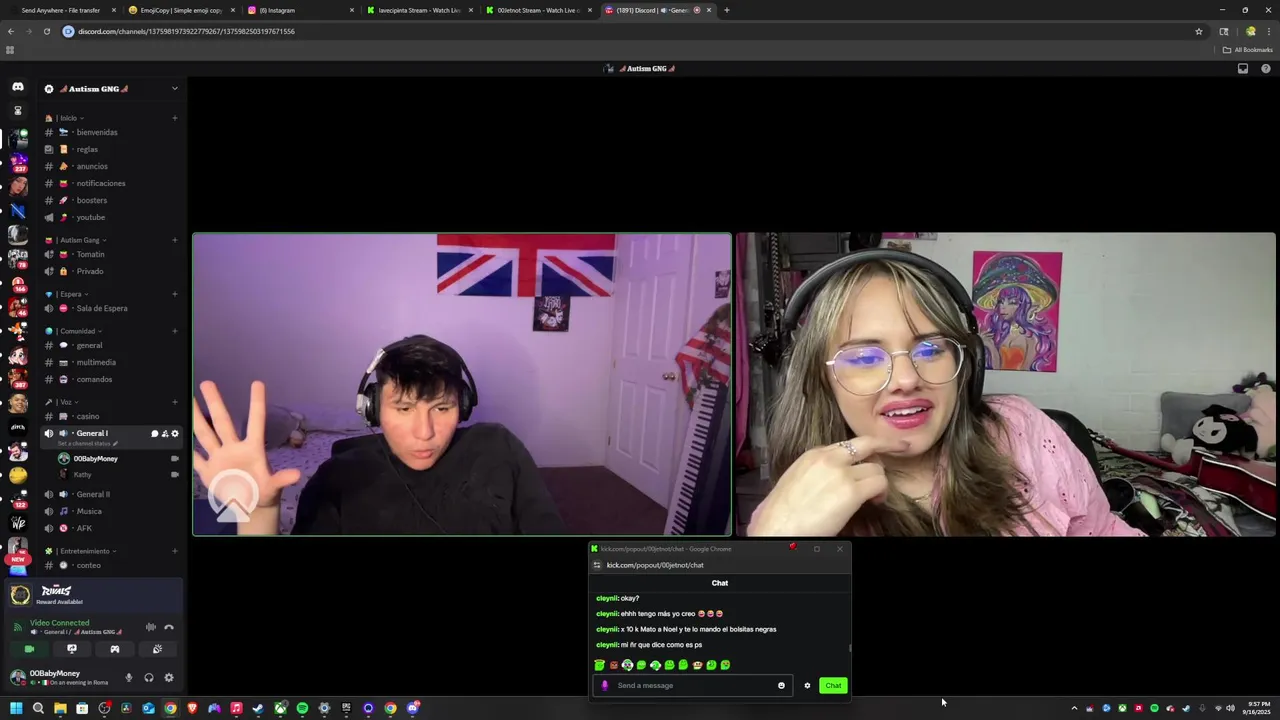Open Kick chat settings gear
Screen dimensions: 1280x720
tap(807, 686)
